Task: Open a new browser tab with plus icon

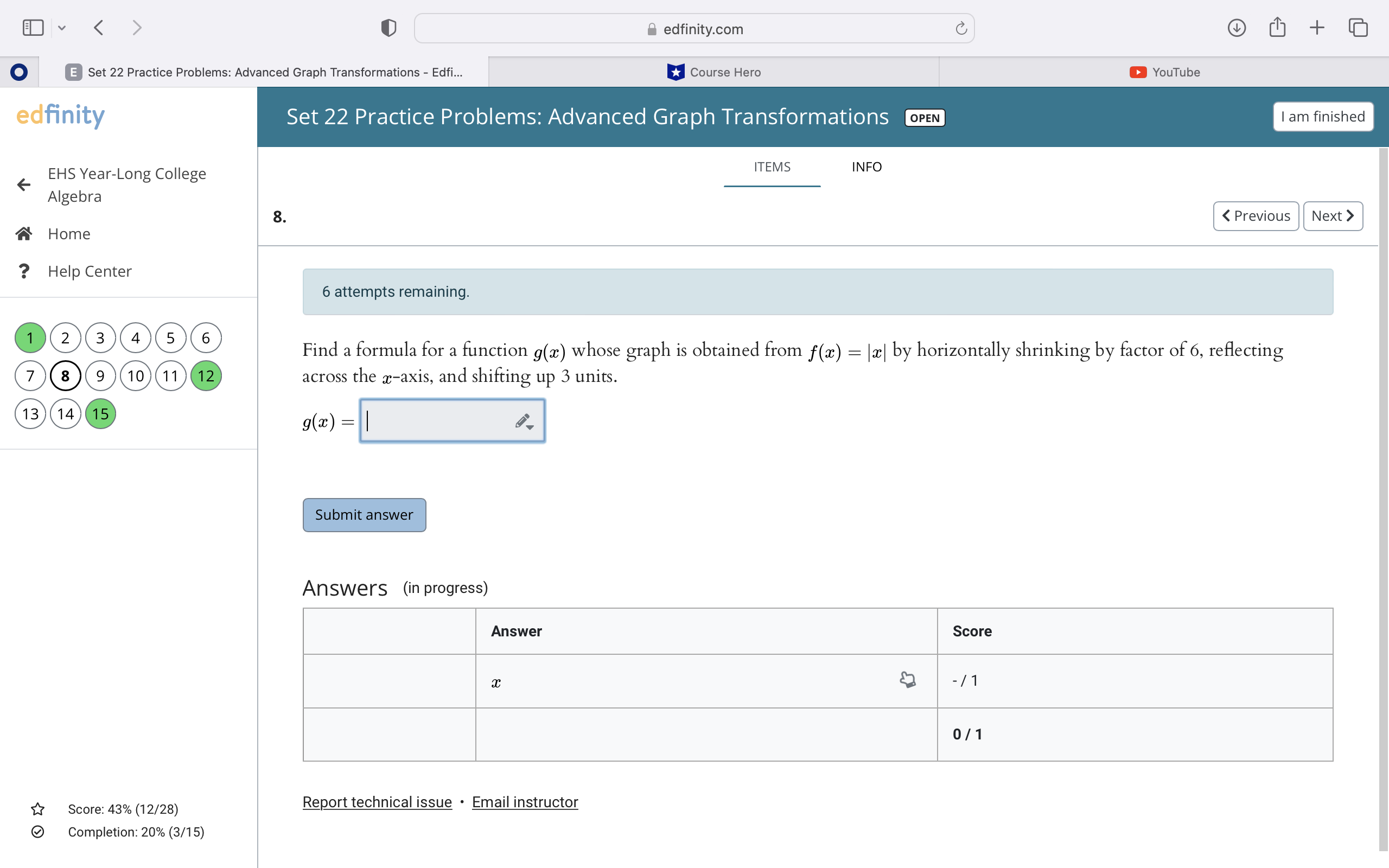Action: (1317, 27)
